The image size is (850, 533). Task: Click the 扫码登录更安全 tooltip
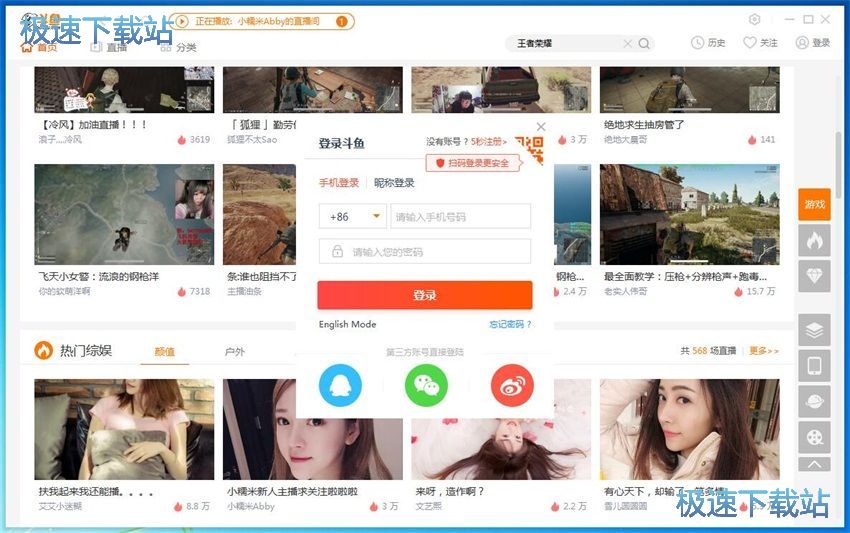473,163
